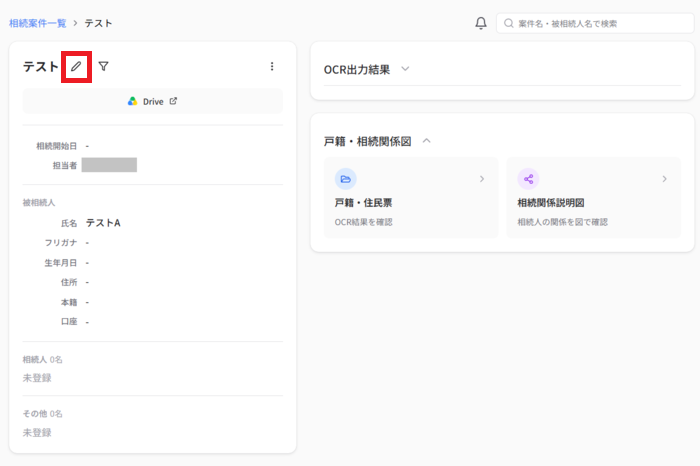Click the その他 0名 heading
700x466 pixels.
(42, 414)
